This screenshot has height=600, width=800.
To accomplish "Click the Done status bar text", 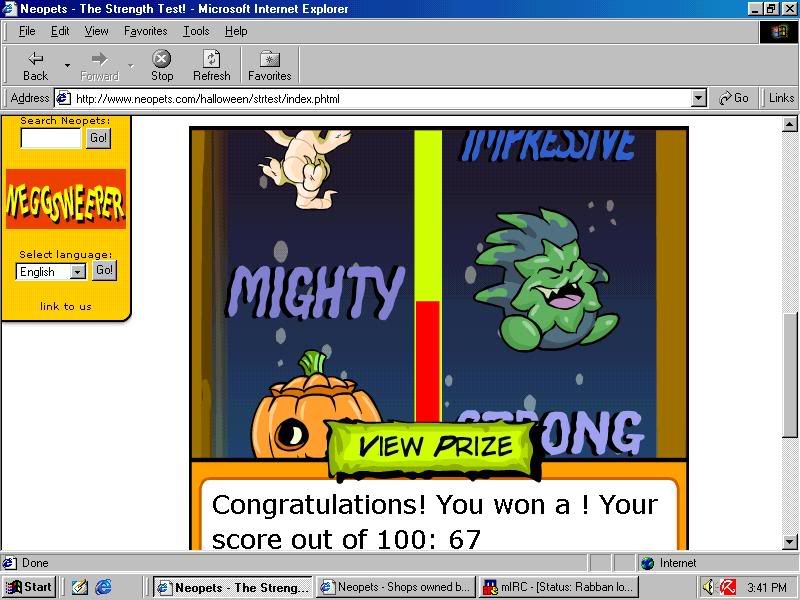I will coord(35,563).
